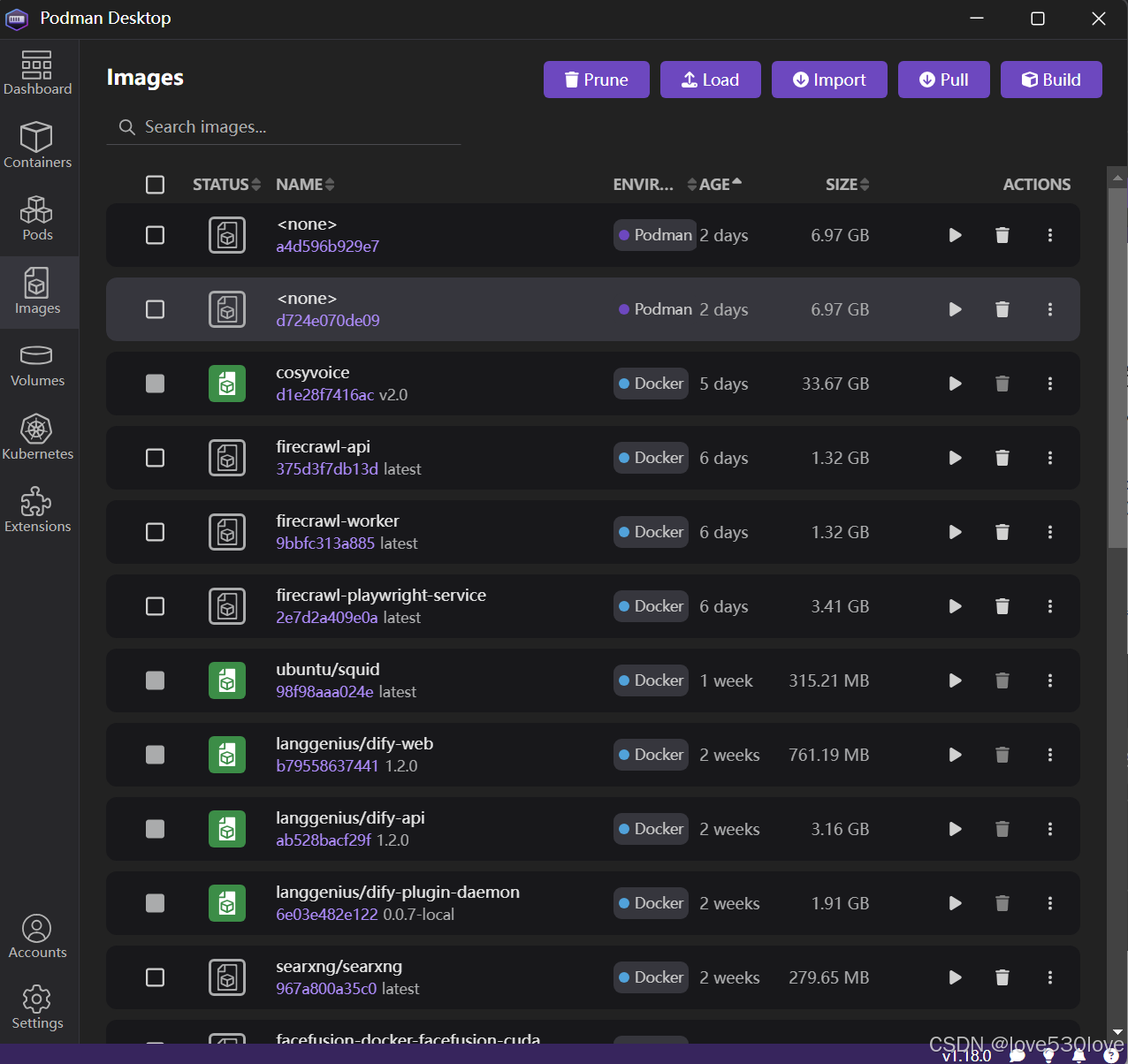The height and width of the screenshot is (1064, 1128).
Task: Run image a4d596b929e7
Action: [956, 235]
